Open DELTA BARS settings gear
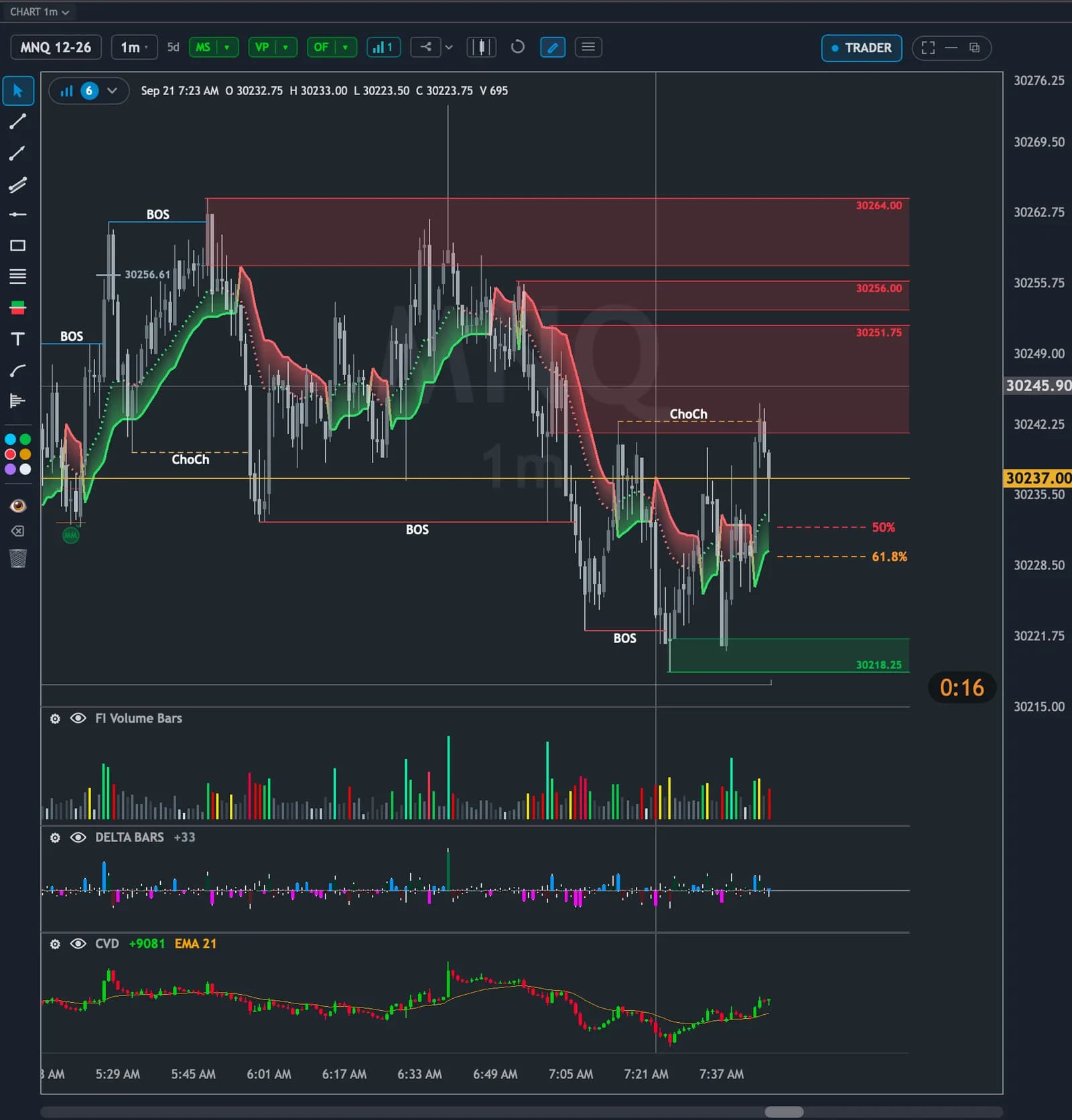This screenshot has width=1072, height=1120. point(55,838)
